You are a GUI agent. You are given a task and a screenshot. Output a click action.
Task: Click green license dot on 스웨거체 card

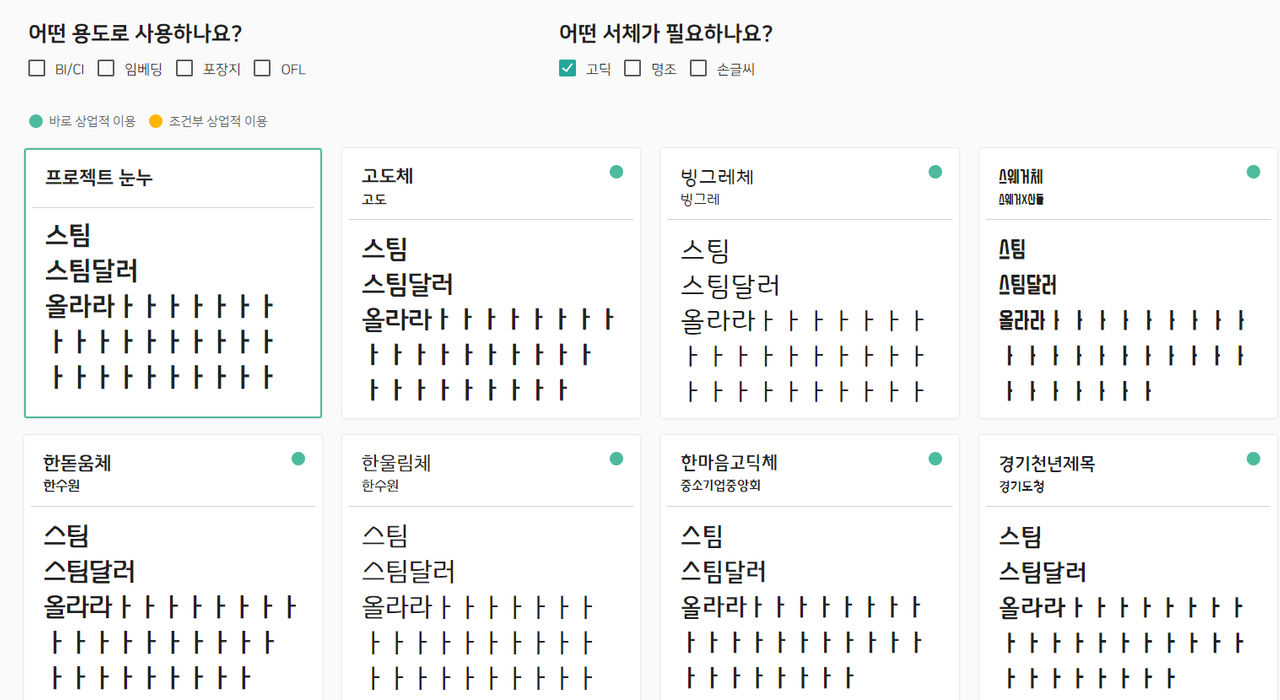[1253, 172]
